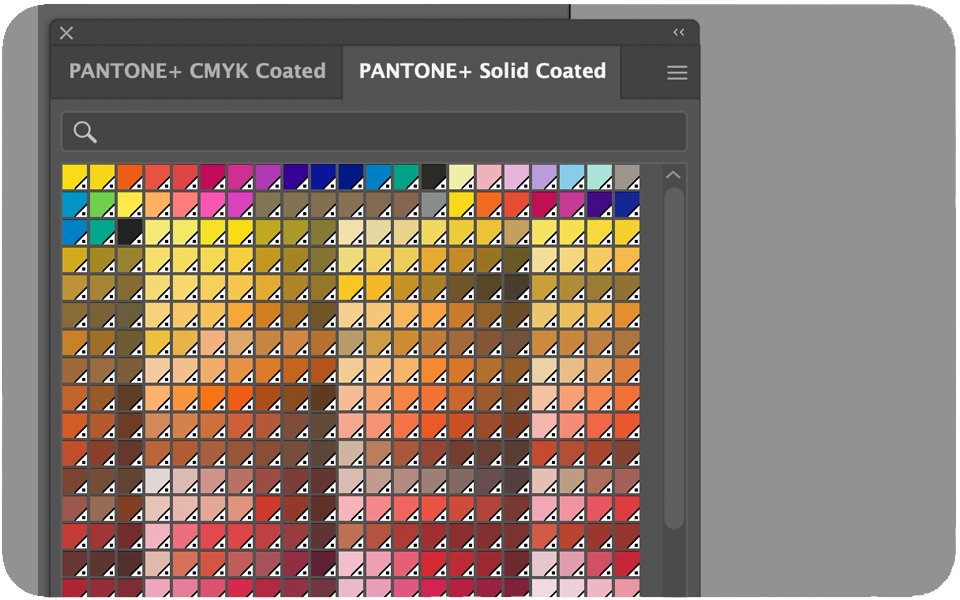
Task: Pick the black swatch in the top row
Action: [x=433, y=177]
